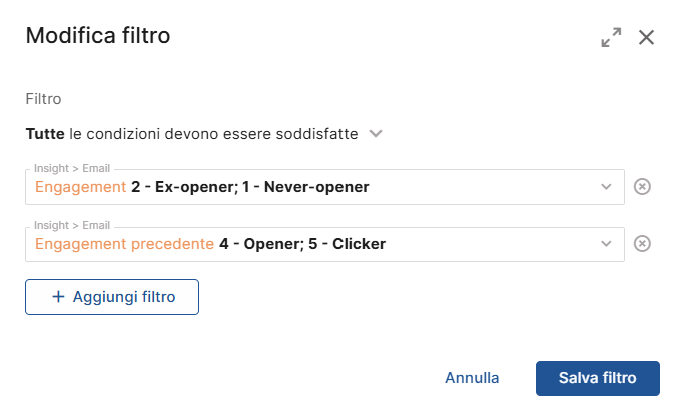This screenshot has width=682, height=414.
Task: Expand the Engagement field dropdown arrow
Action: (x=606, y=187)
